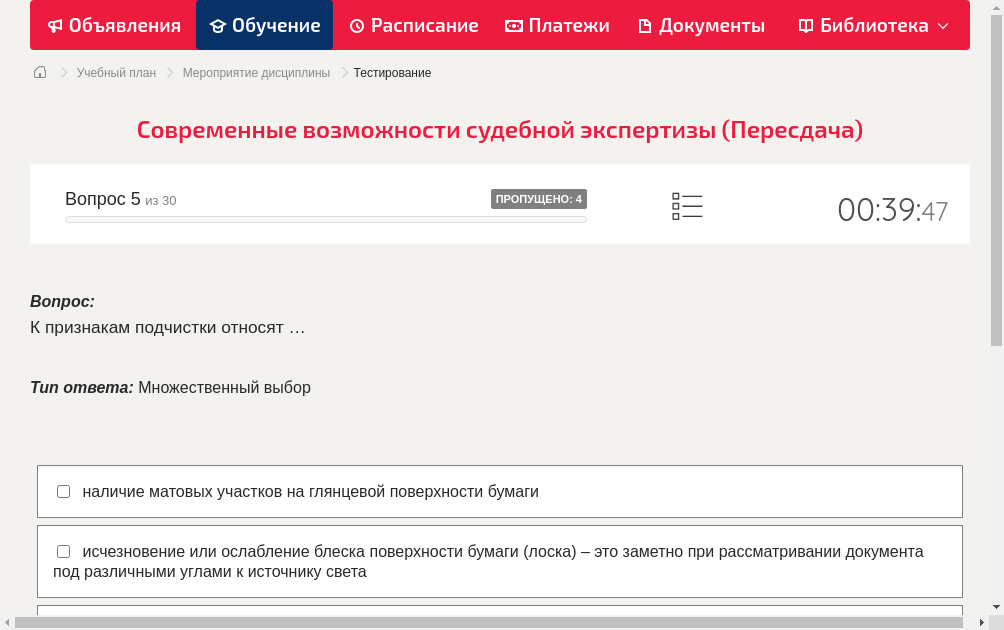Screen dimensions: 1004x630
Task: Open Мероприятие дисциплины breadcrumb
Action: click(x=256, y=72)
